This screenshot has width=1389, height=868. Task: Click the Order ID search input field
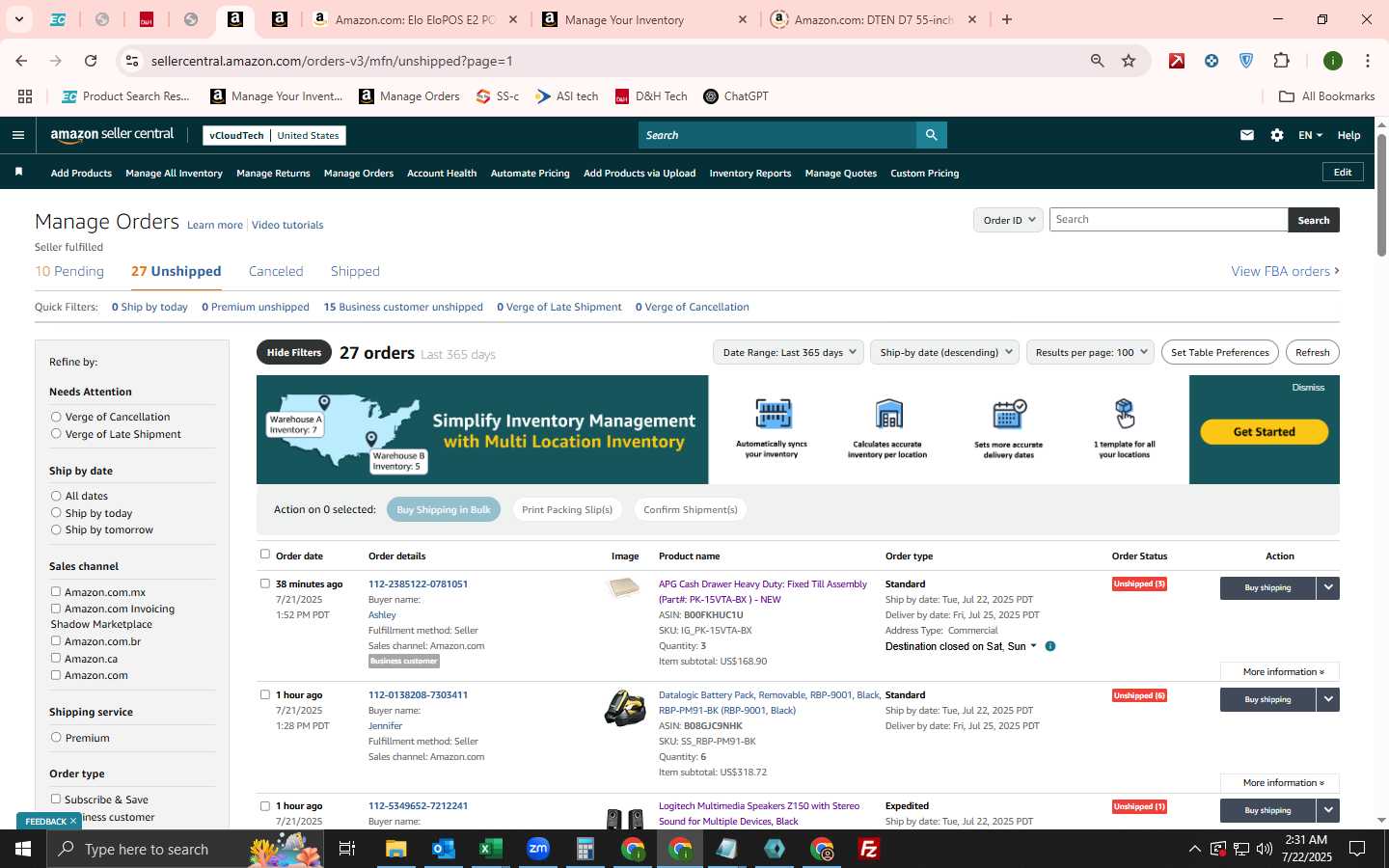pyautogui.click(x=1168, y=220)
